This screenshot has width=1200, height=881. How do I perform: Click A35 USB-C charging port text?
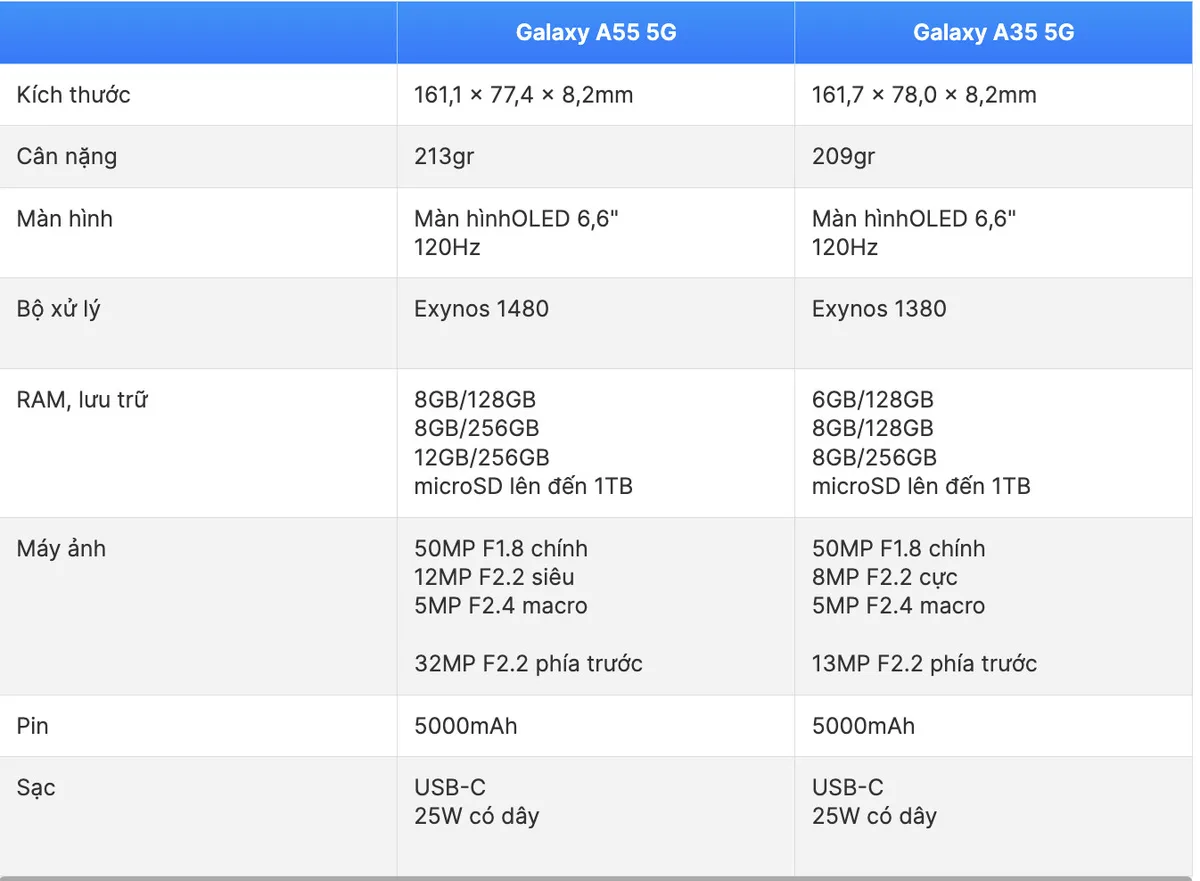848,788
